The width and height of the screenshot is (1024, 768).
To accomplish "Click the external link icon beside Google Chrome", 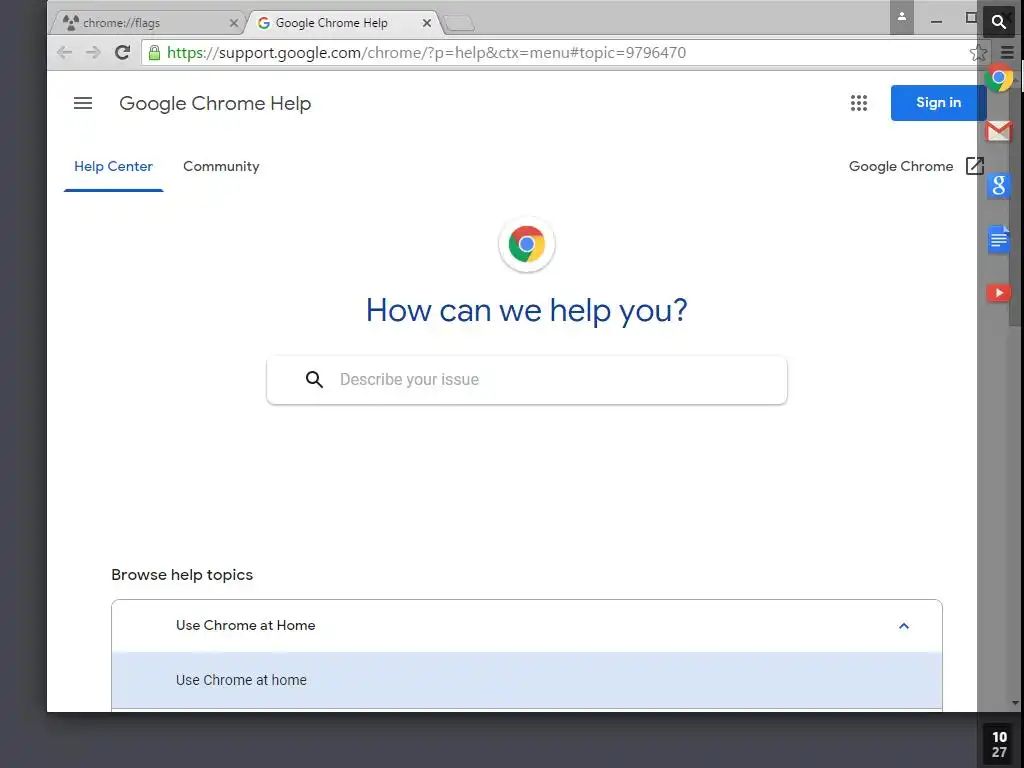I will coord(974,166).
